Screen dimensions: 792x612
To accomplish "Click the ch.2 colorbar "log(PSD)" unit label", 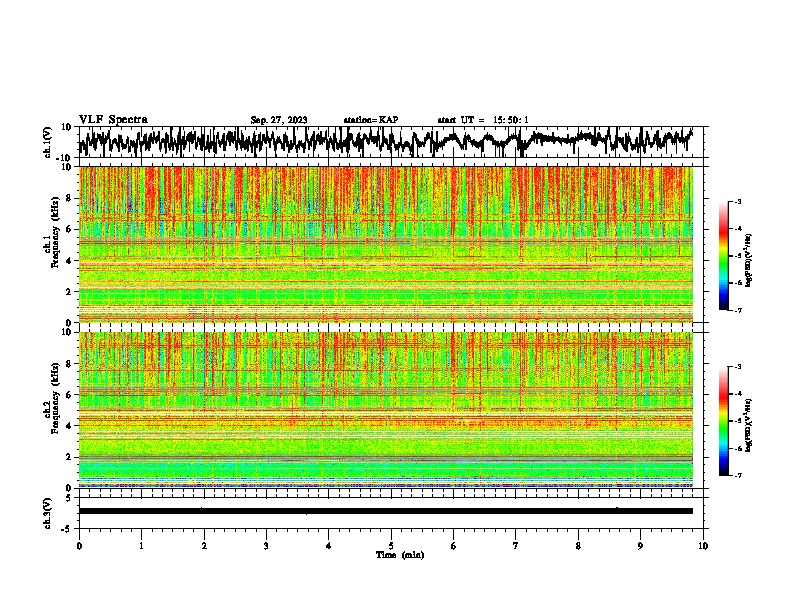I will click(749, 425).
